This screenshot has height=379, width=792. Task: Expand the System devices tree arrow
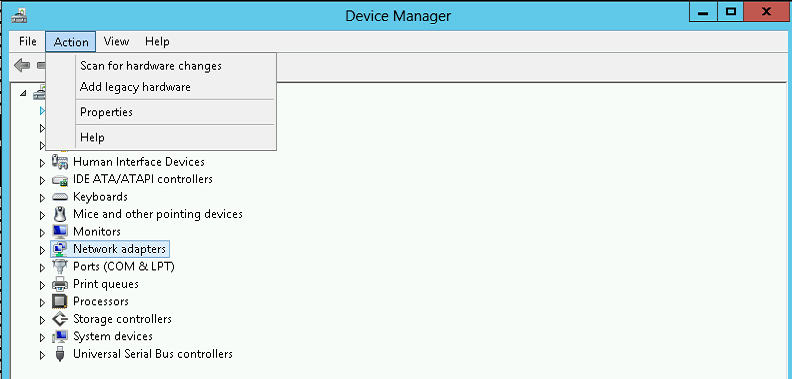[x=42, y=337]
